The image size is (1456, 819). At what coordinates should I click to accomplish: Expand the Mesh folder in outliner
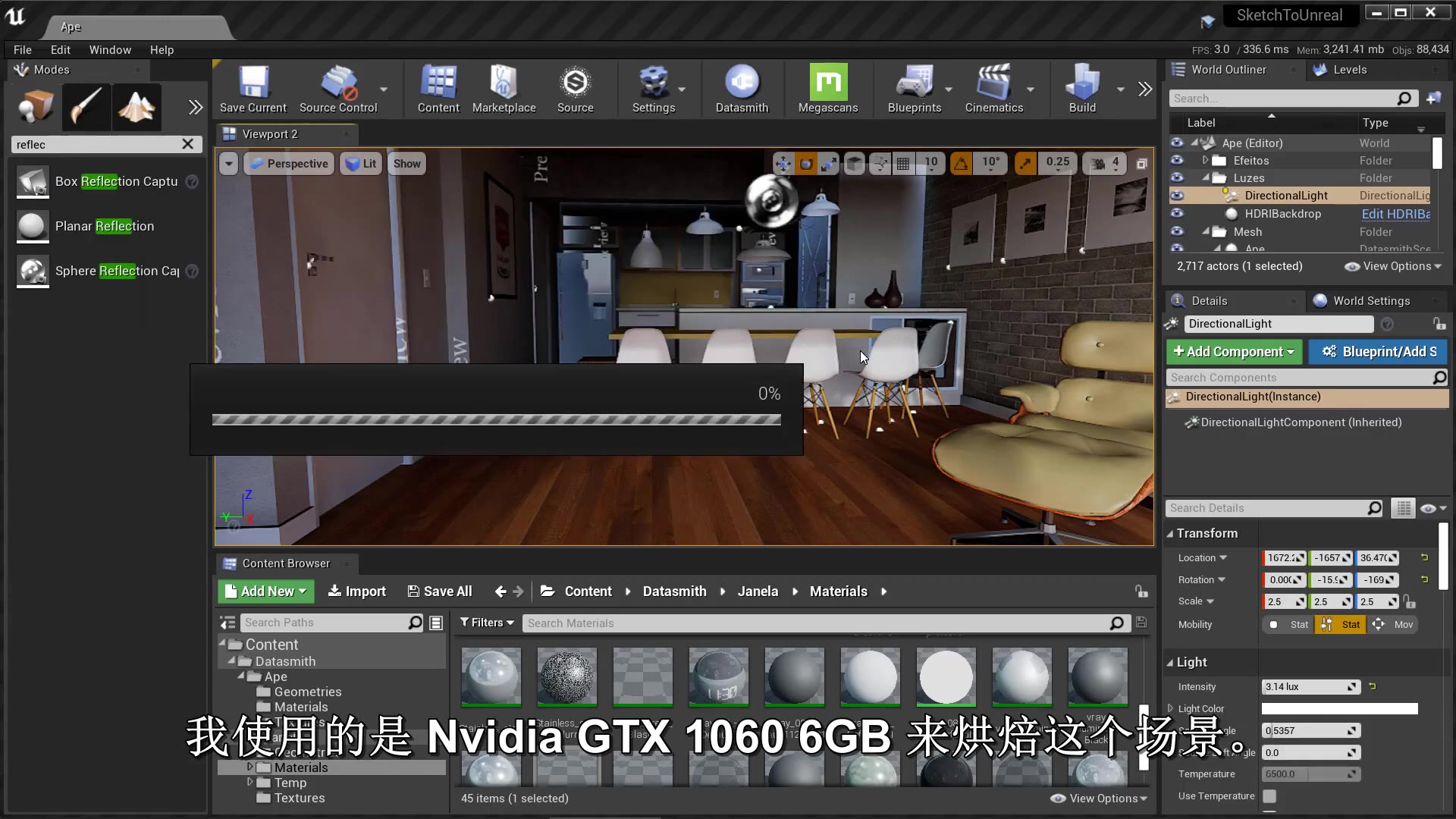(1207, 231)
